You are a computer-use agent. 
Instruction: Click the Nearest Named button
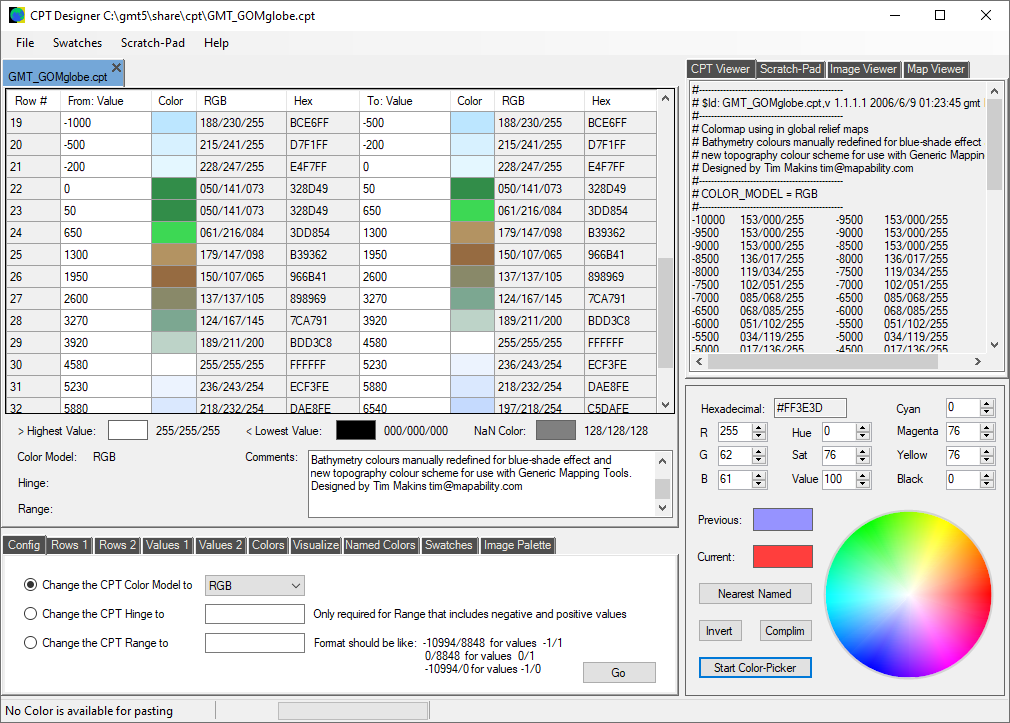click(755, 594)
